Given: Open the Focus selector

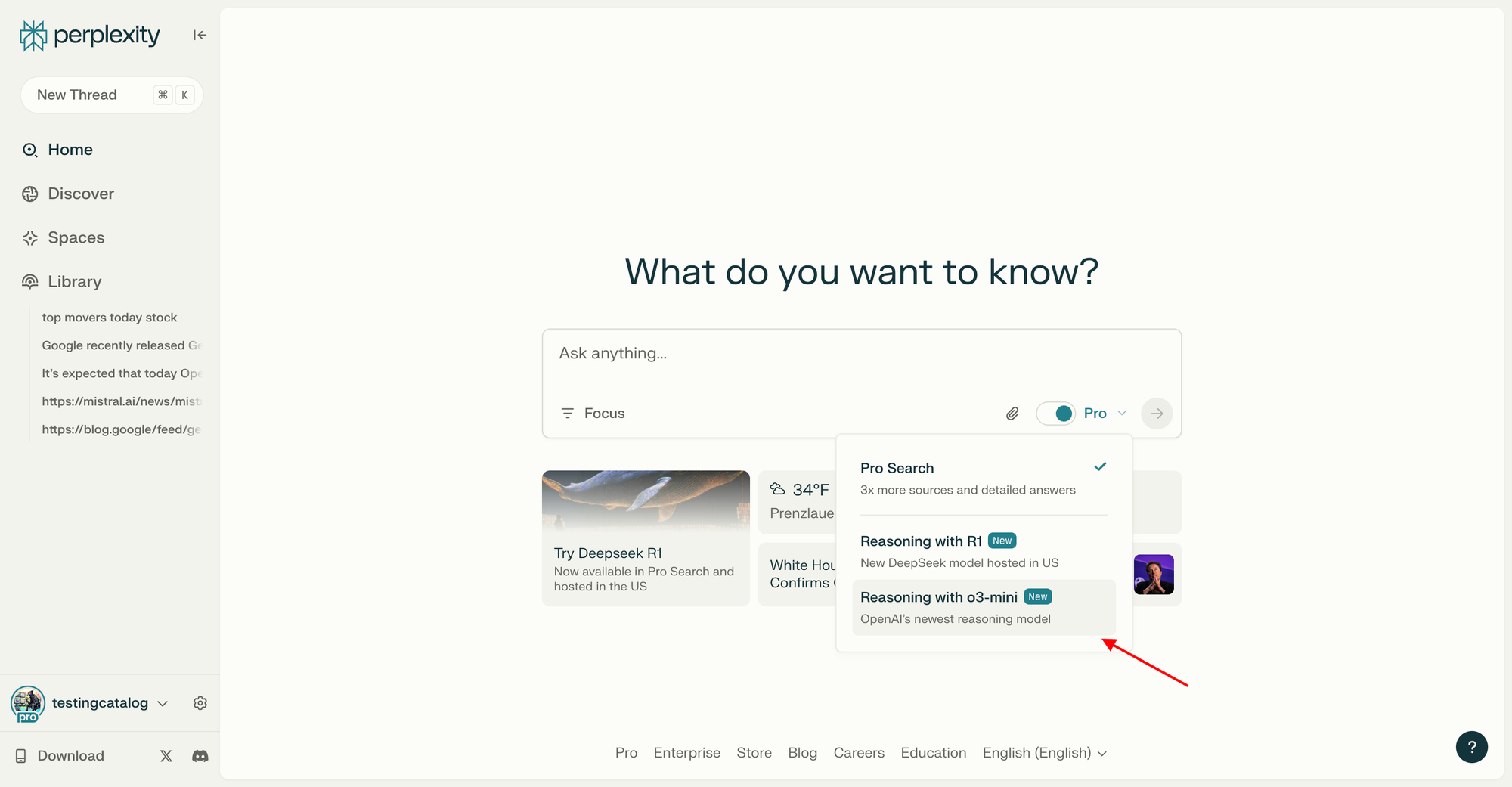Looking at the screenshot, I should [x=593, y=414].
